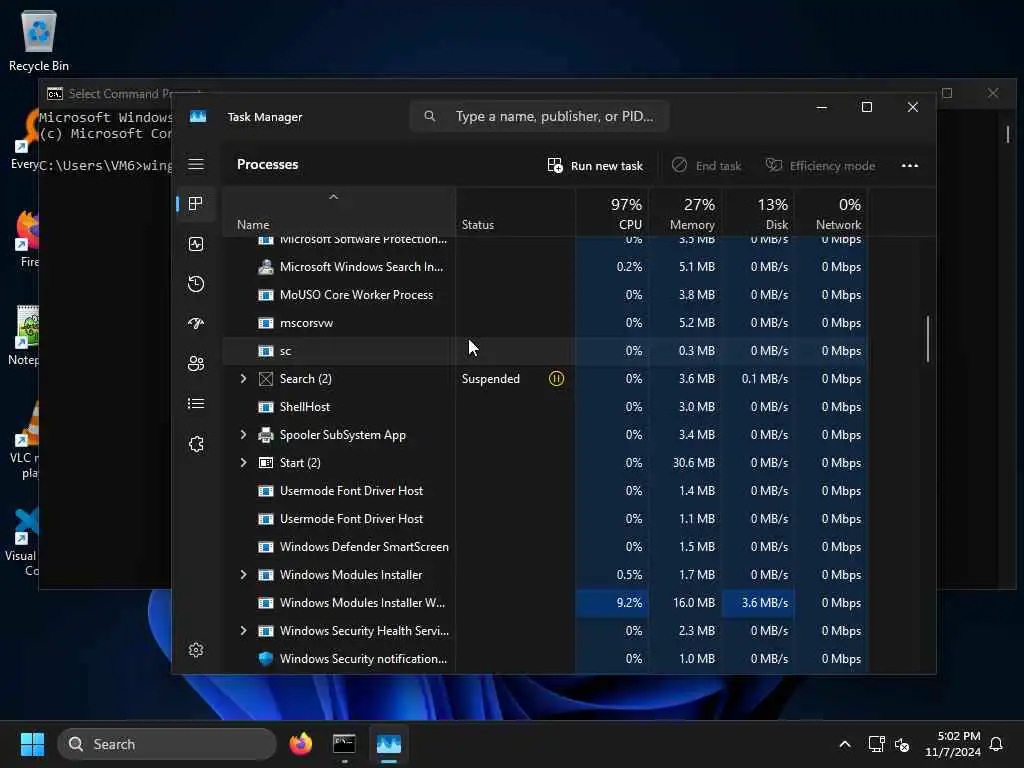Open the Task Manager hamburger navigation menu
The width and height of the screenshot is (1024, 768).
pos(196,164)
